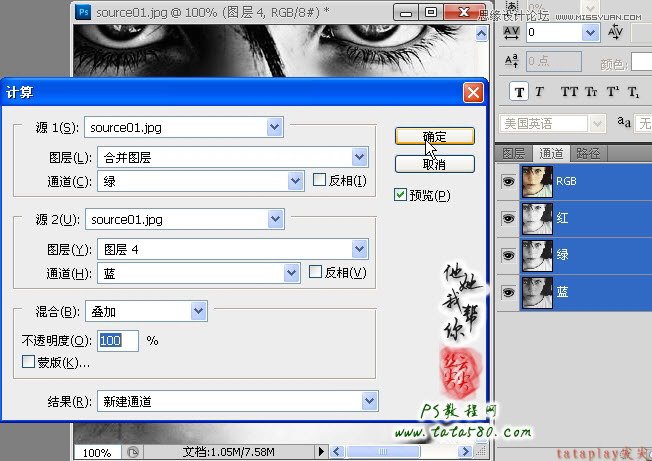Viewport: 652px width, 461px height.
Task: Switch to the 图层 tab
Action: click(514, 153)
